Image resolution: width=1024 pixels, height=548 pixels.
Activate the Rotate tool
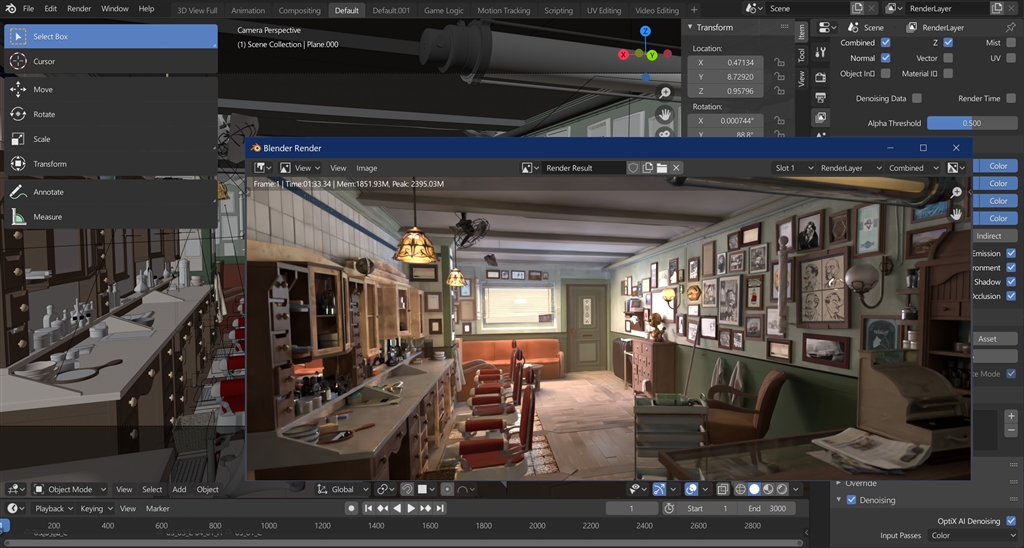point(44,114)
